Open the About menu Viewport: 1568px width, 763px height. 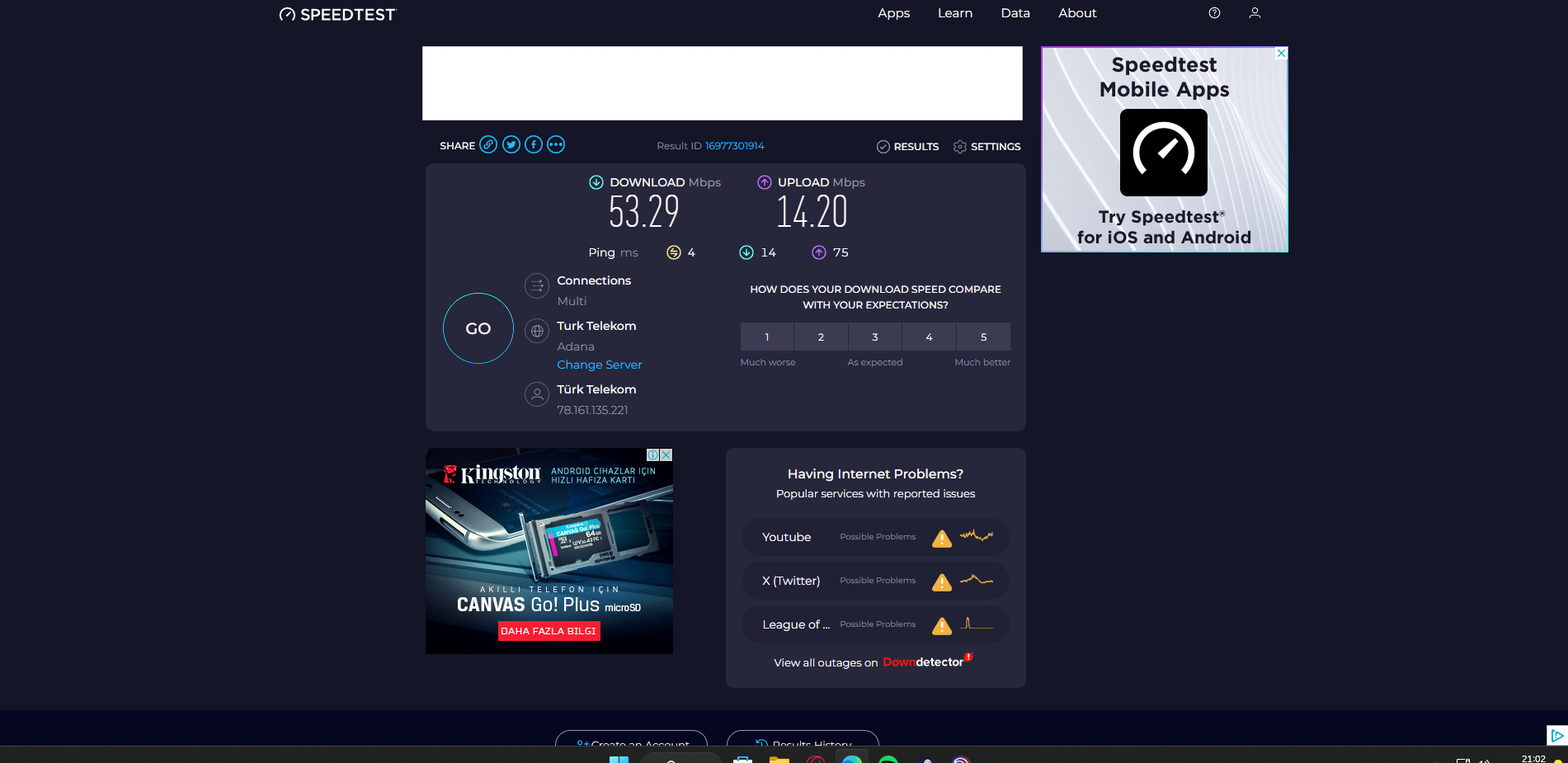pyautogui.click(x=1077, y=13)
